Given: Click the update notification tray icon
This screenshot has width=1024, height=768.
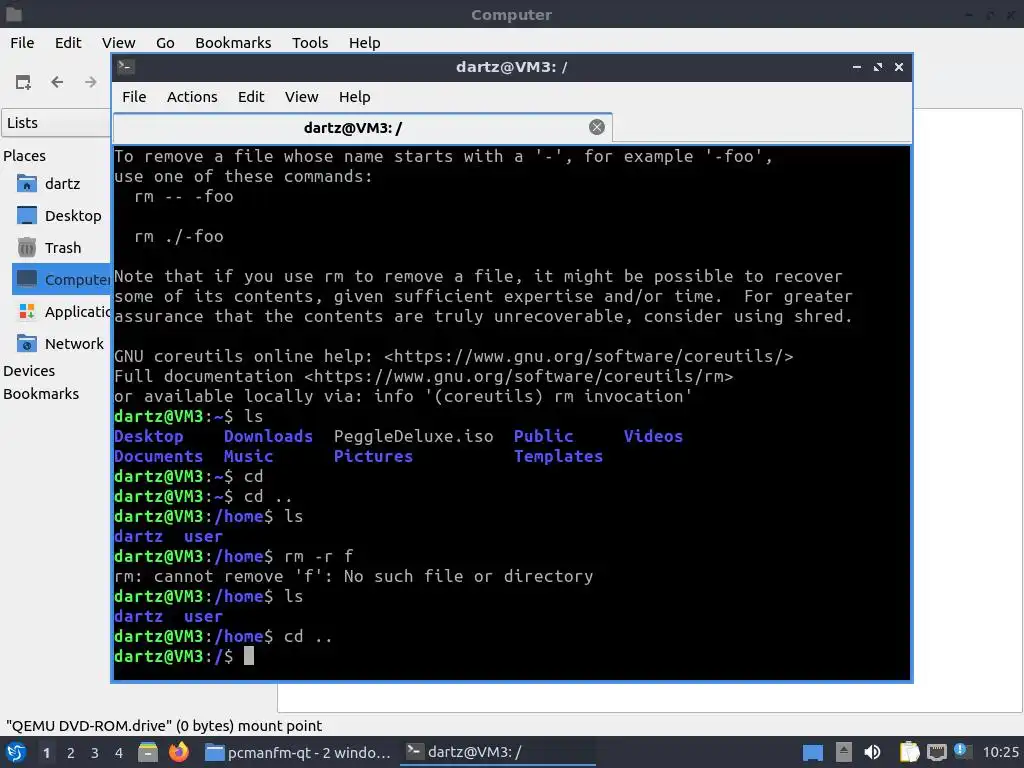Looking at the screenshot, I should 961,750.
